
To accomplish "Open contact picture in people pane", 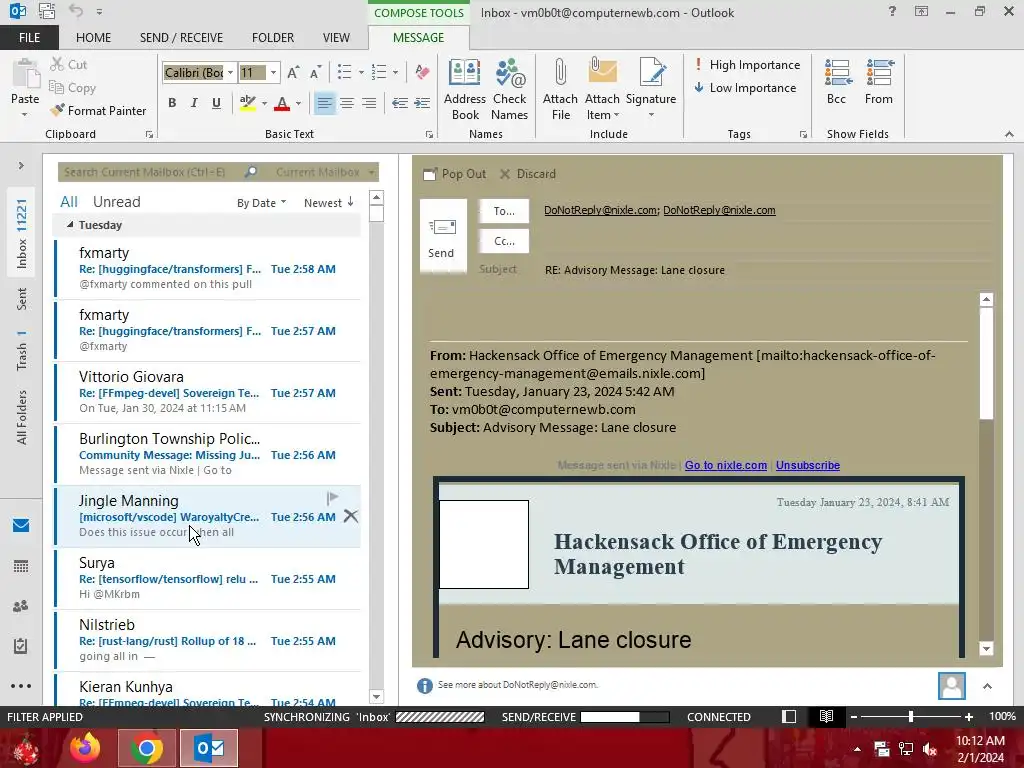I will click(952, 686).
